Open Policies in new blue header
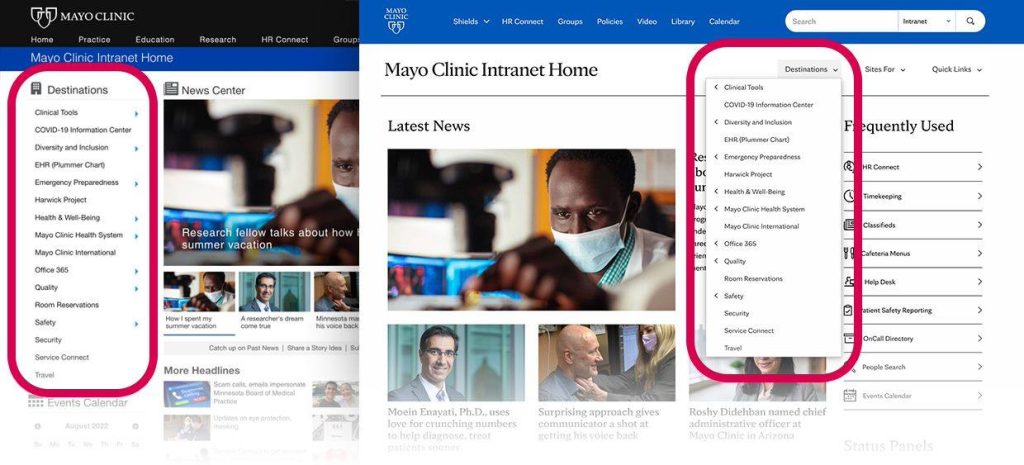Screen dimensions: 1024x465 (x=609, y=22)
